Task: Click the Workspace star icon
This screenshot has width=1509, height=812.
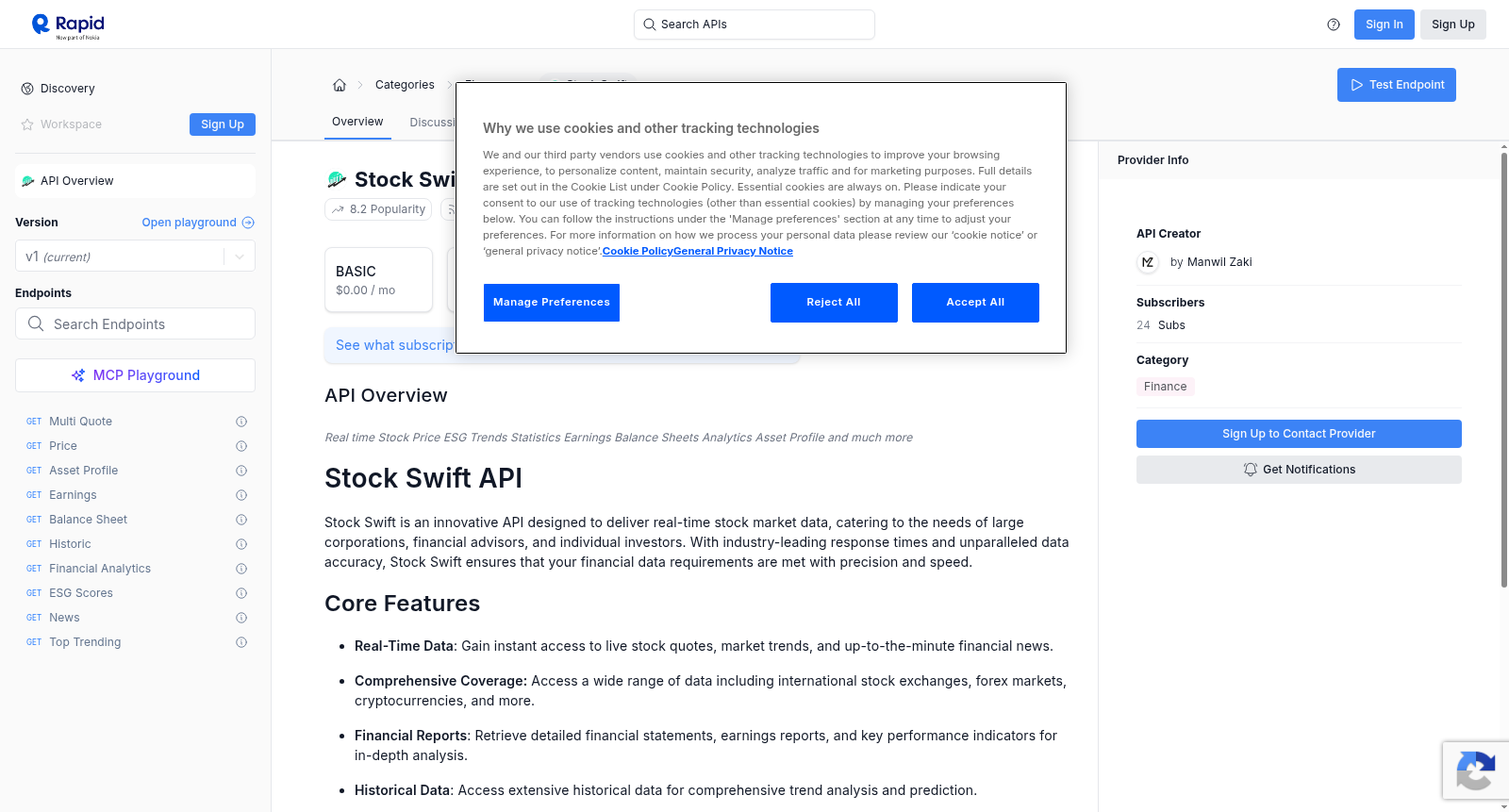Action: tap(27, 124)
